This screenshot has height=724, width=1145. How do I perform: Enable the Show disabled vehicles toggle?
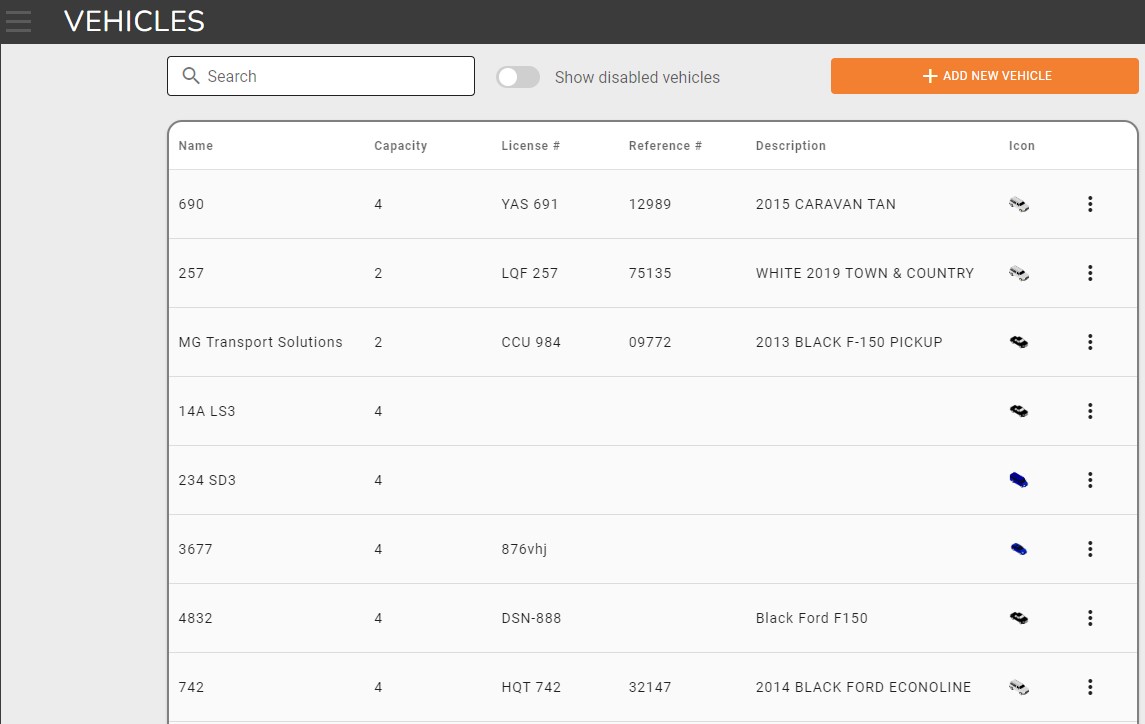coord(518,77)
